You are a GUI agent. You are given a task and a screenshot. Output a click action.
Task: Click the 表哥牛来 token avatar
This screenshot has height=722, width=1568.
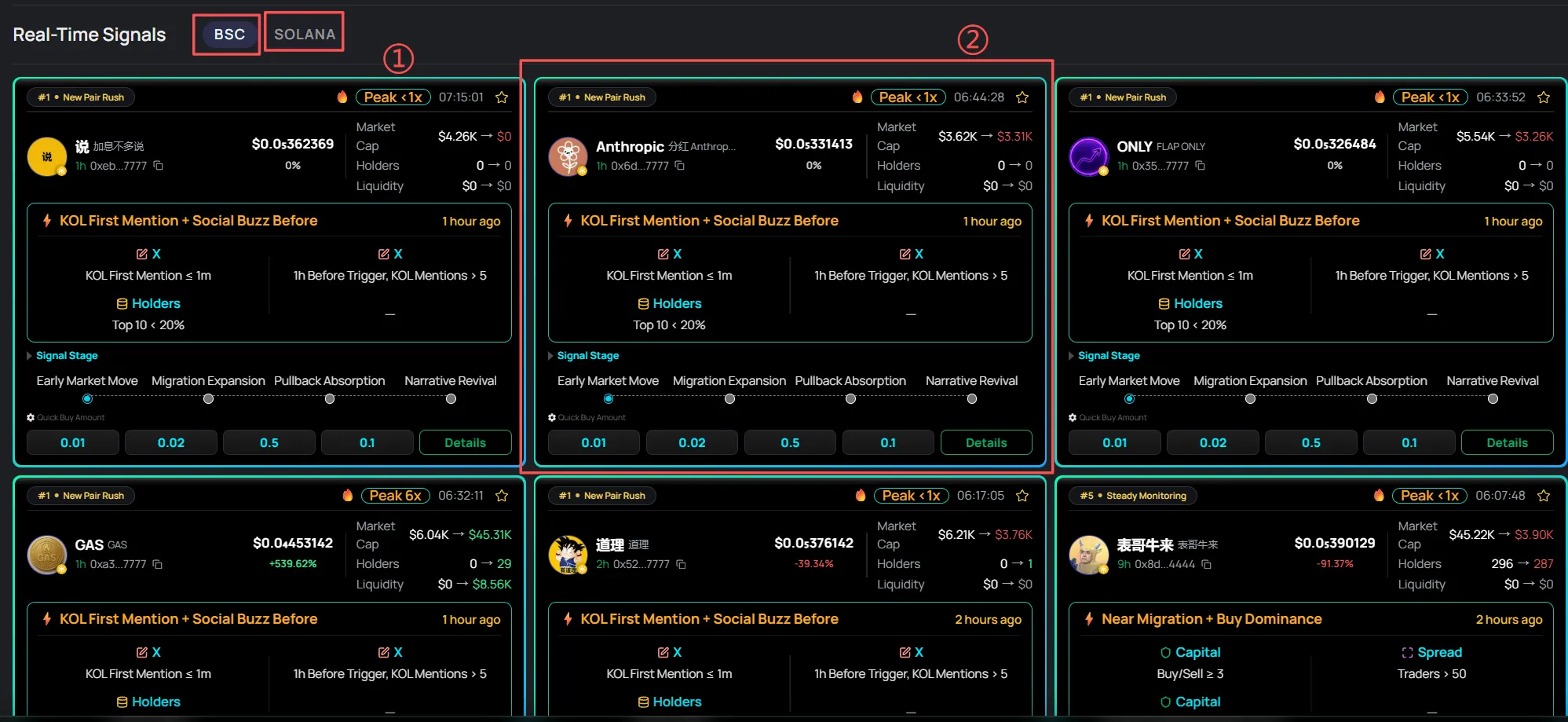coord(1088,555)
